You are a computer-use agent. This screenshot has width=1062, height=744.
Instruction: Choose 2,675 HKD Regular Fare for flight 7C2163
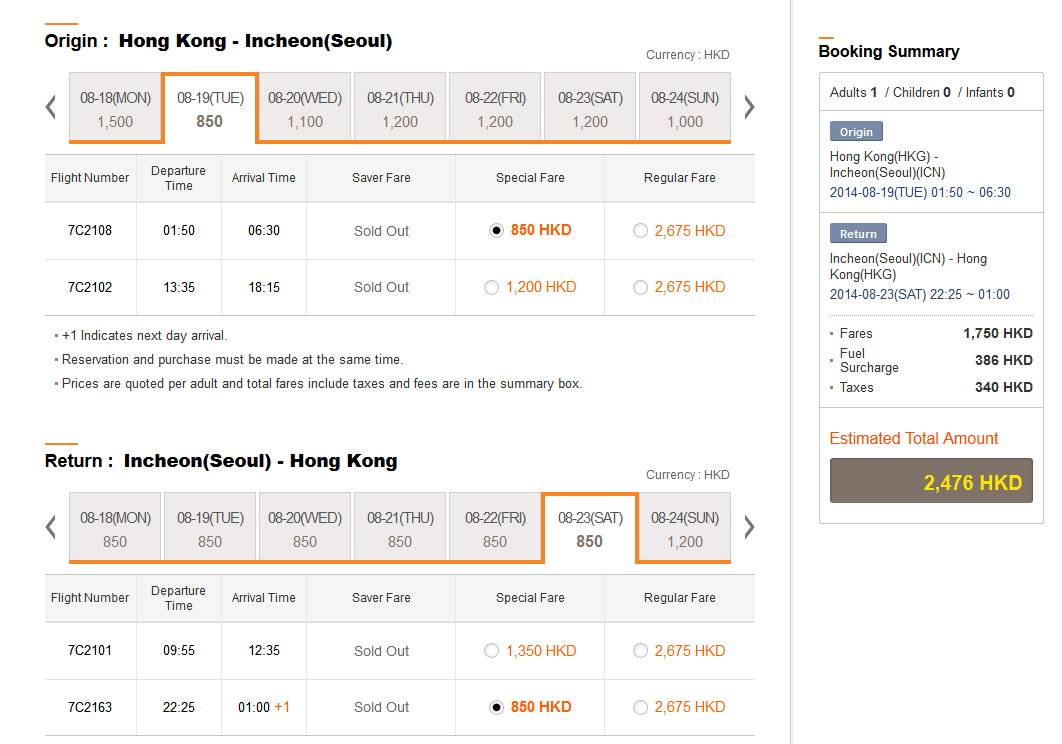click(x=640, y=708)
